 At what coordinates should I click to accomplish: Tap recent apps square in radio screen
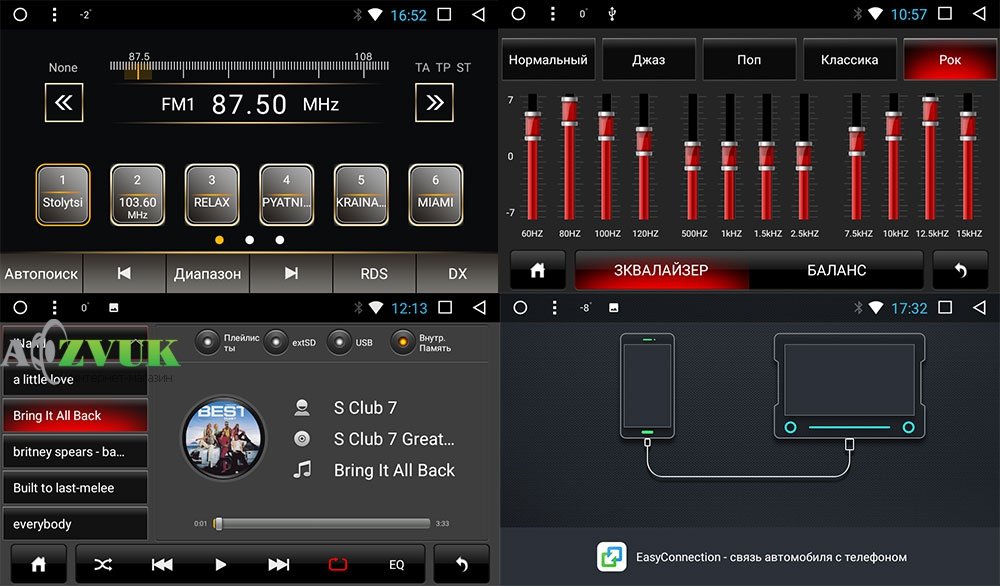[445, 14]
